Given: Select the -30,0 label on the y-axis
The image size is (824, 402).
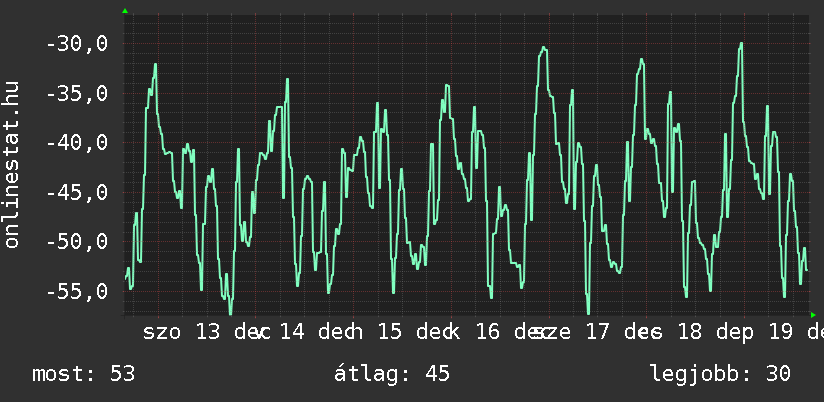Looking at the screenshot, I should click(x=78, y=44).
